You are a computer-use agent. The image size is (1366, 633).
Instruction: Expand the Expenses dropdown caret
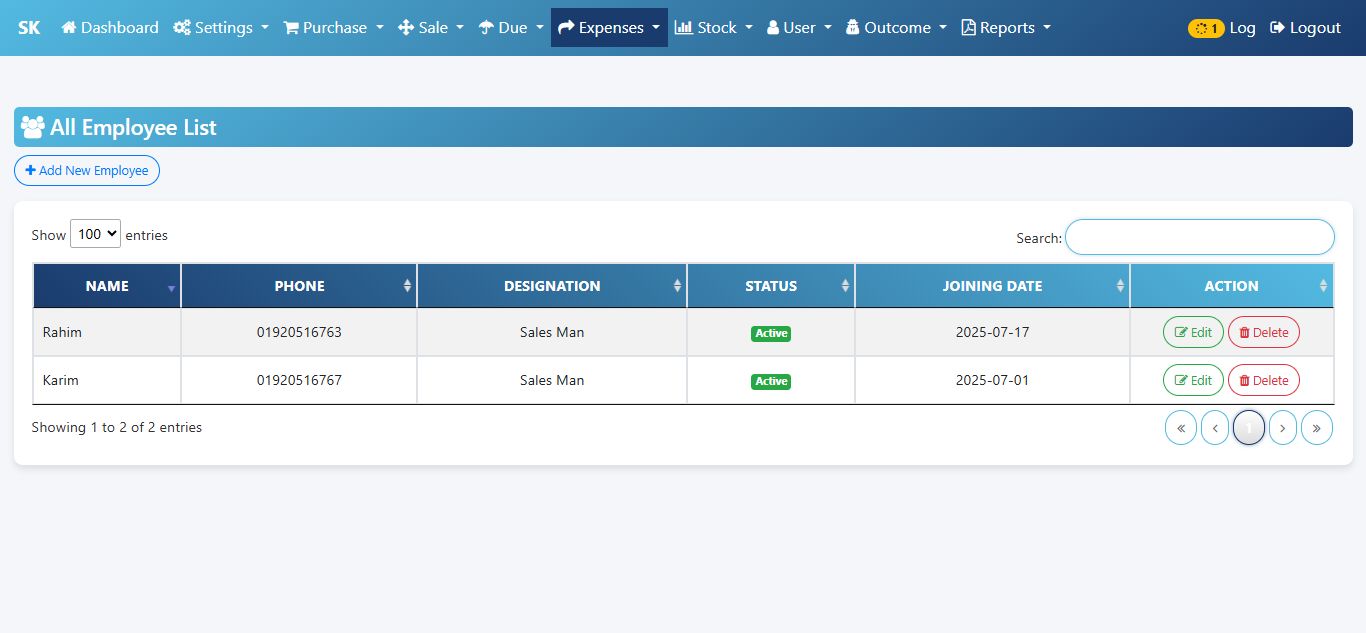coord(656,28)
